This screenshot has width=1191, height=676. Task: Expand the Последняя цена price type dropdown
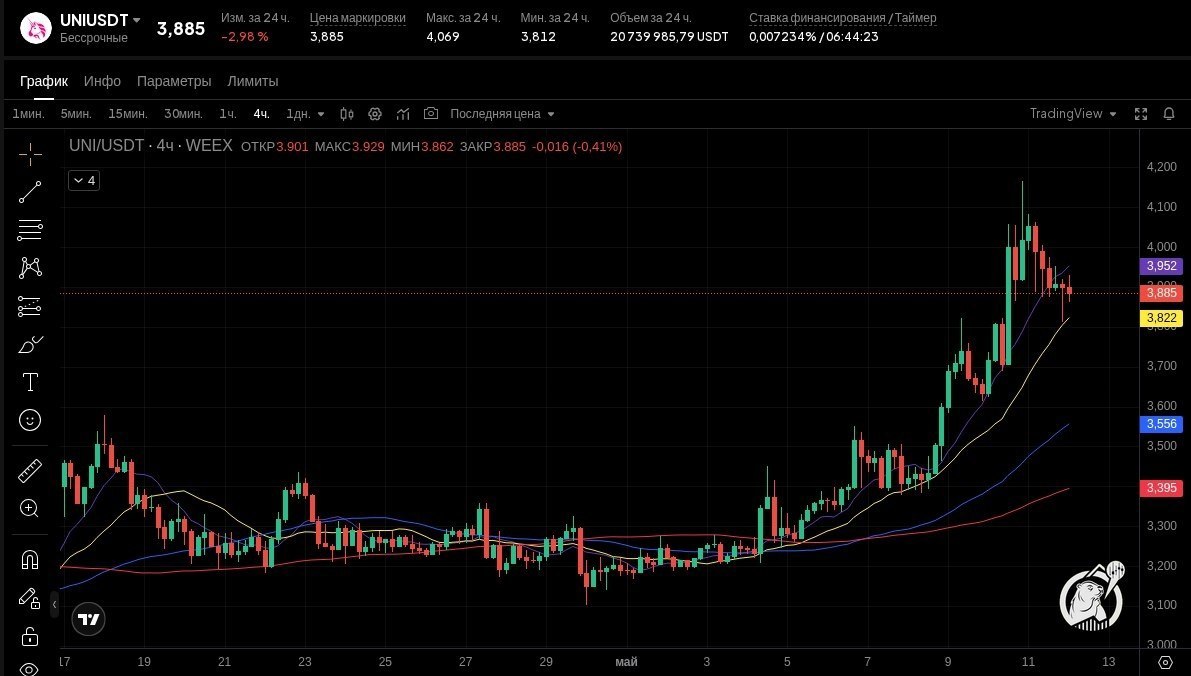(x=502, y=114)
